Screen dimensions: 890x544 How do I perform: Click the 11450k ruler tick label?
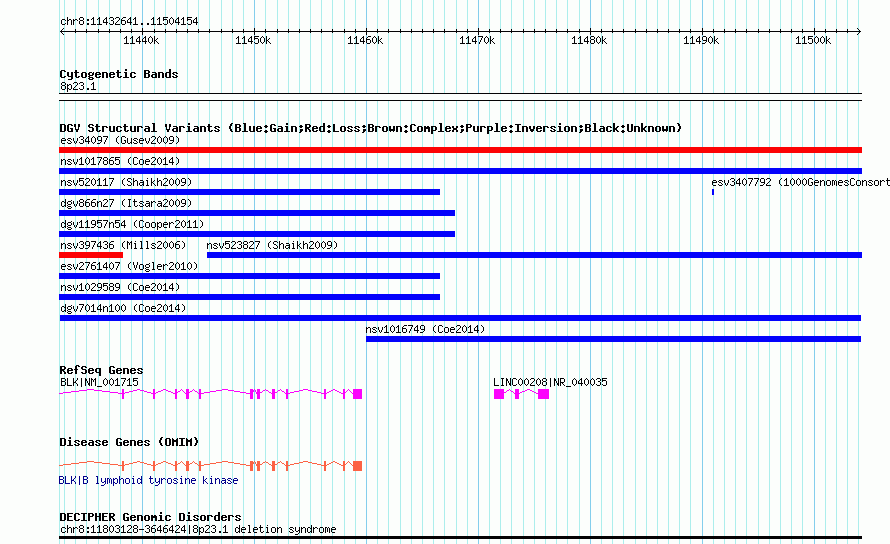253,40
